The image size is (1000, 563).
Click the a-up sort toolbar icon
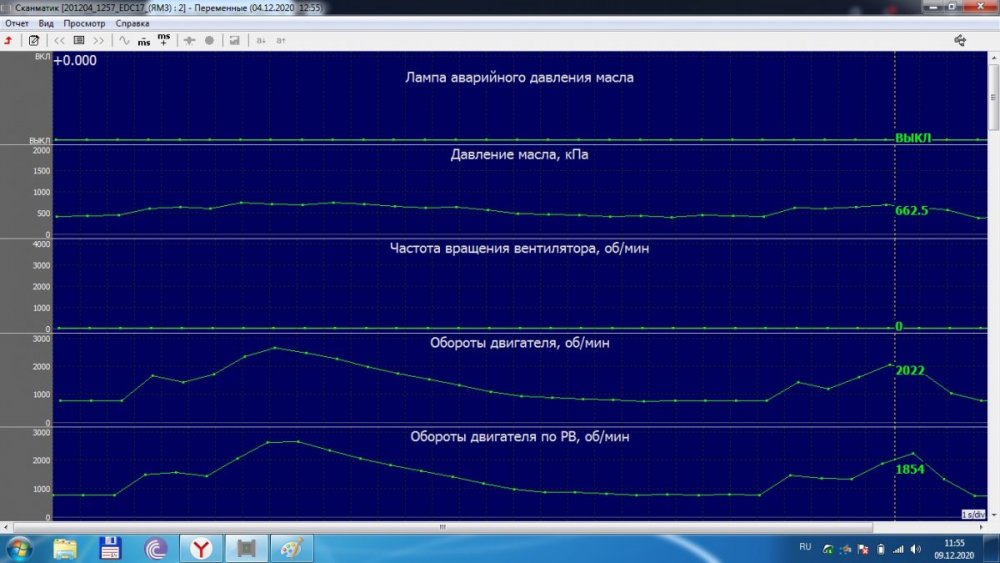(281, 40)
